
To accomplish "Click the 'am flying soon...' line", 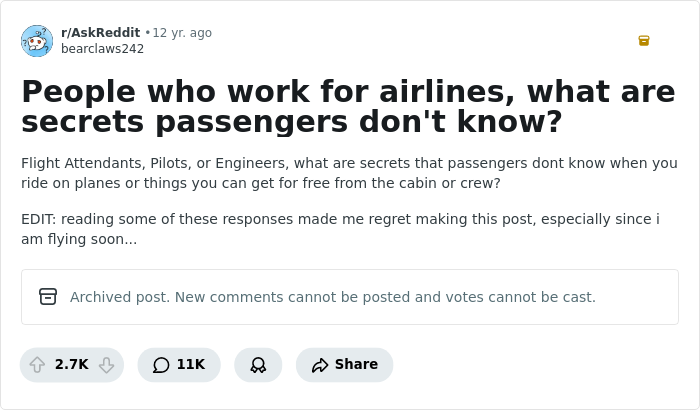I will 79,240.
